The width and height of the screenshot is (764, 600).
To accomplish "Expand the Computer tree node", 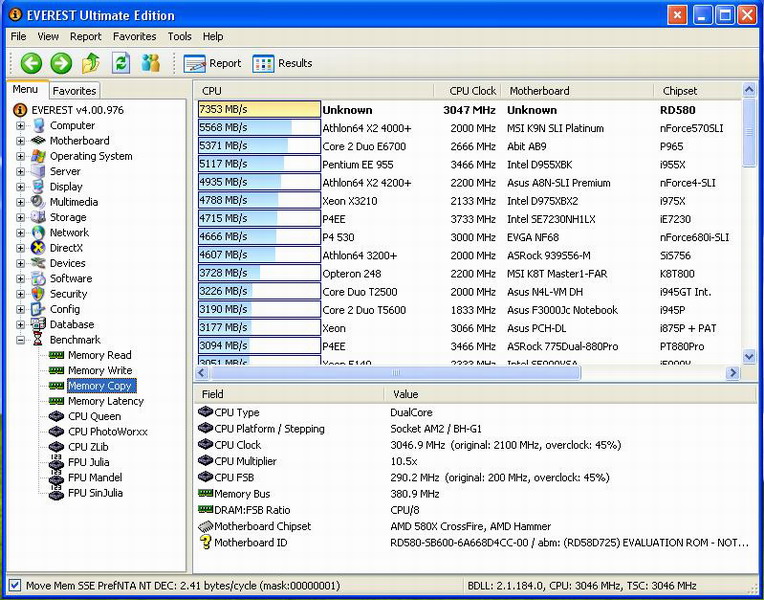I will (20, 126).
